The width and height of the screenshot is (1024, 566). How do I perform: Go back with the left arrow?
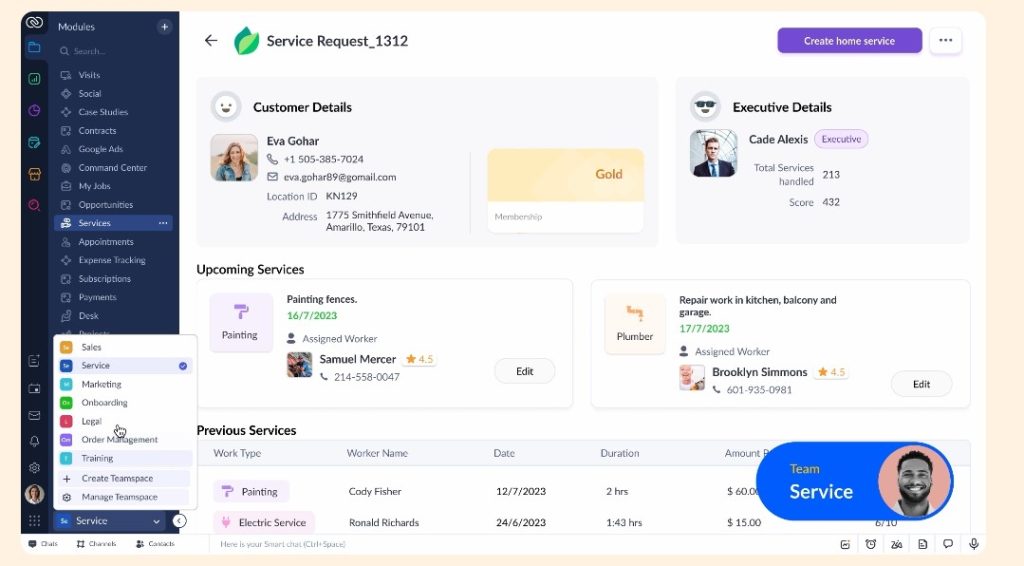pos(211,40)
